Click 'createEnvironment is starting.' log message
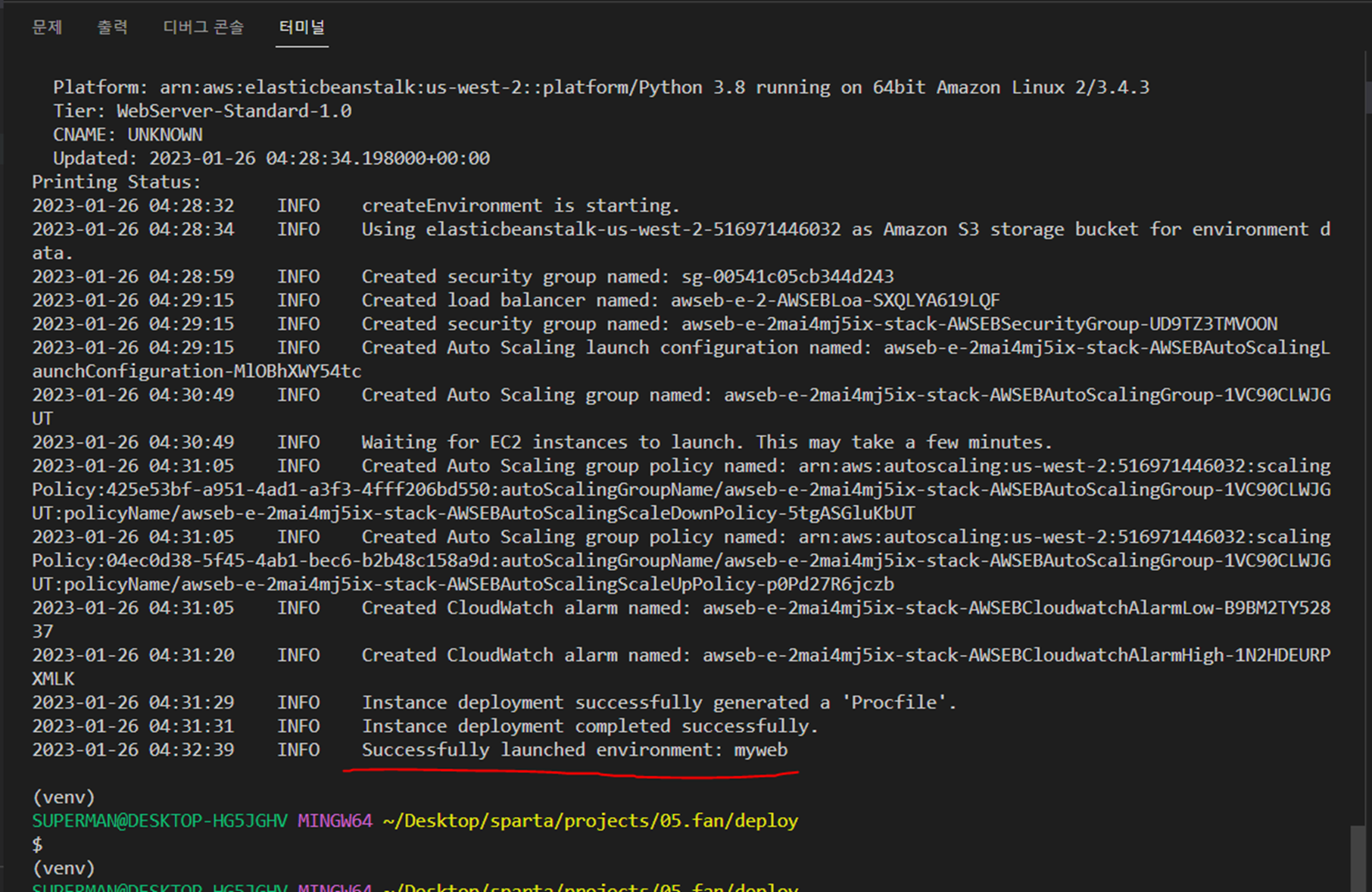The height and width of the screenshot is (892, 1372). 520,205
